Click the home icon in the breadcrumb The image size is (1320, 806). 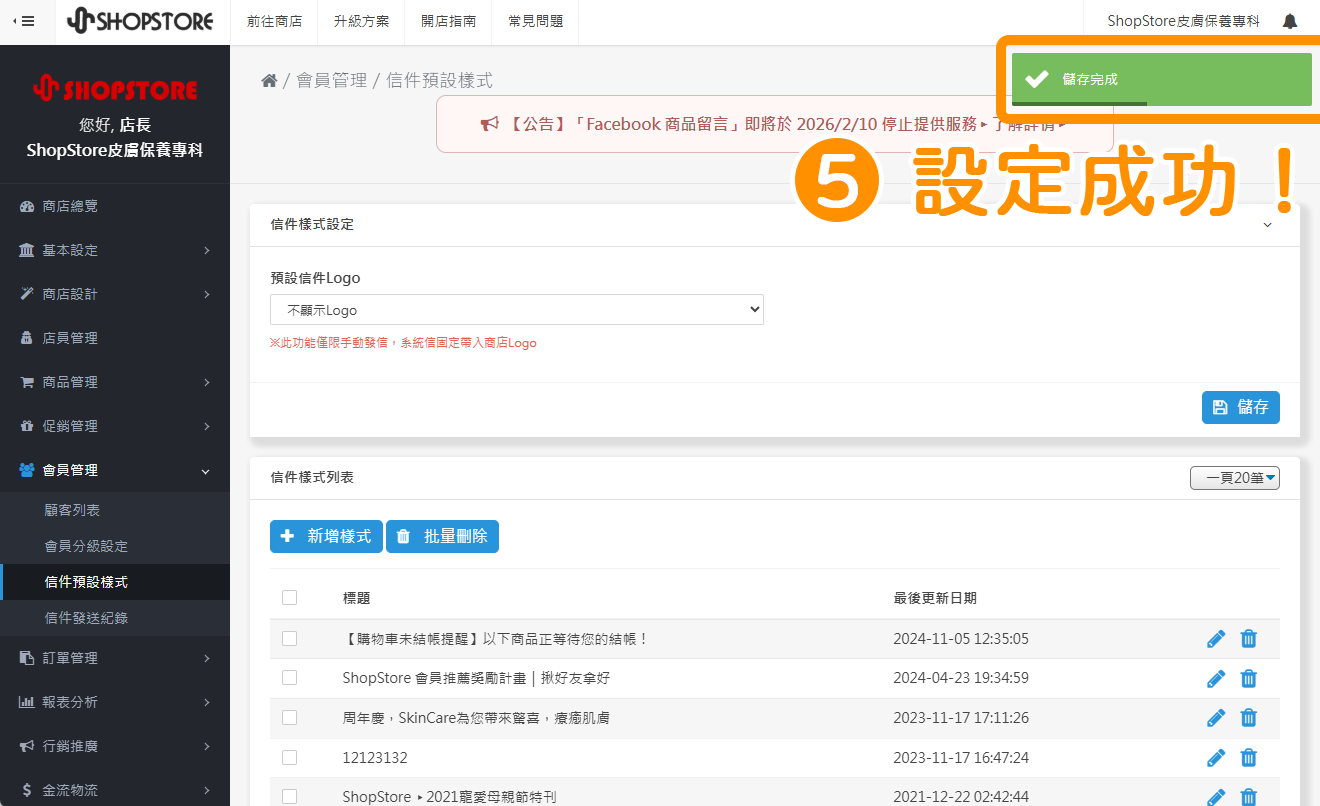[268, 79]
